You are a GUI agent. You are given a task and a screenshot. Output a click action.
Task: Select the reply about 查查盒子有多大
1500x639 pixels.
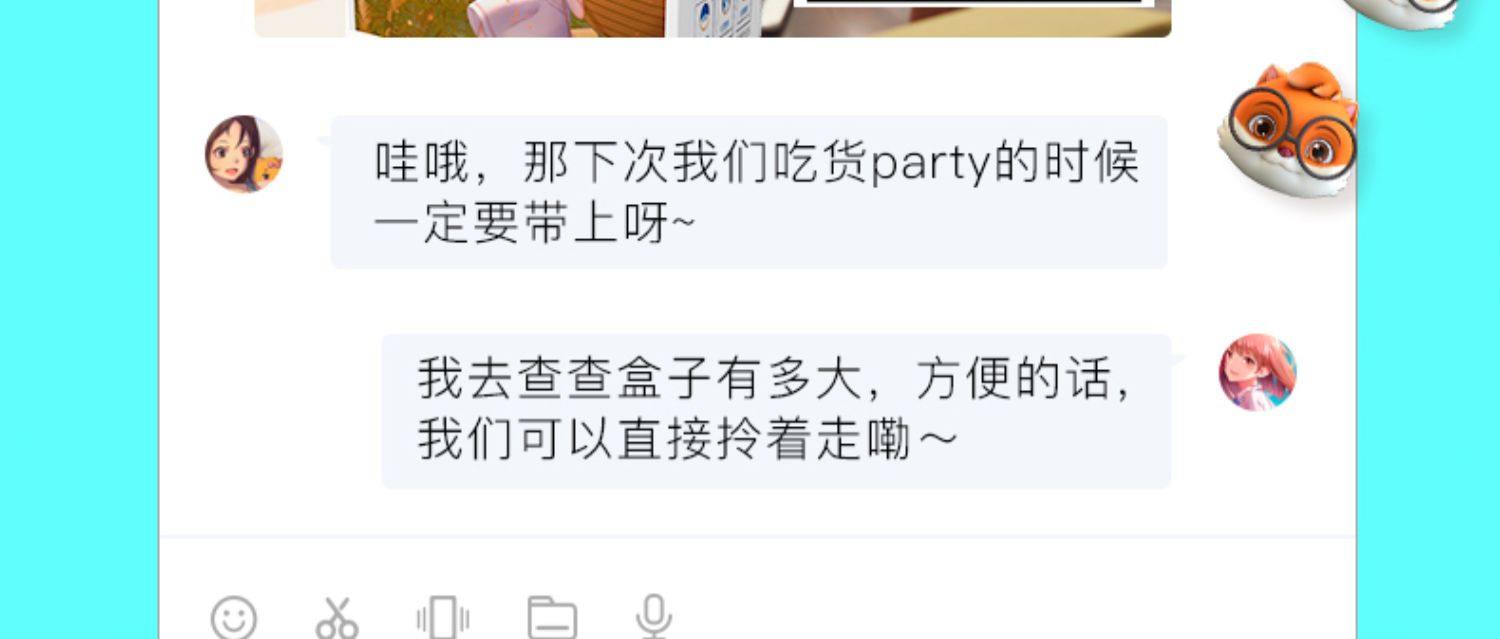[x=776, y=411]
